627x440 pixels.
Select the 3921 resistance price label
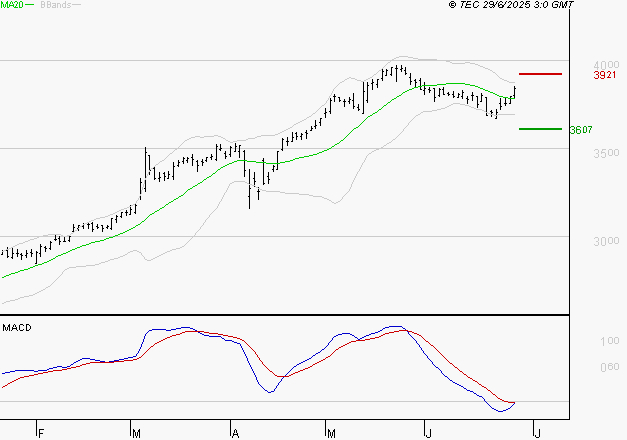pyautogui.click(x=605, y=75)
